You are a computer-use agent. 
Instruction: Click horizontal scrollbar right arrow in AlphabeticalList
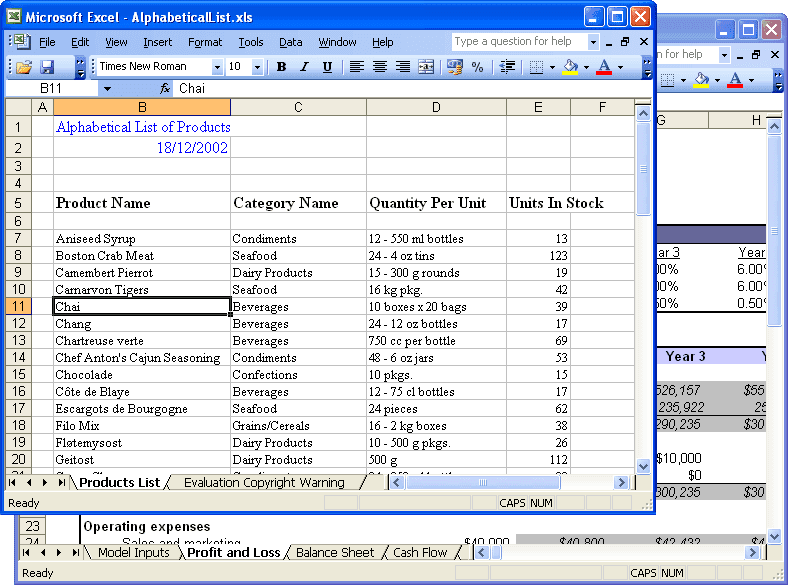click(621, 483)
